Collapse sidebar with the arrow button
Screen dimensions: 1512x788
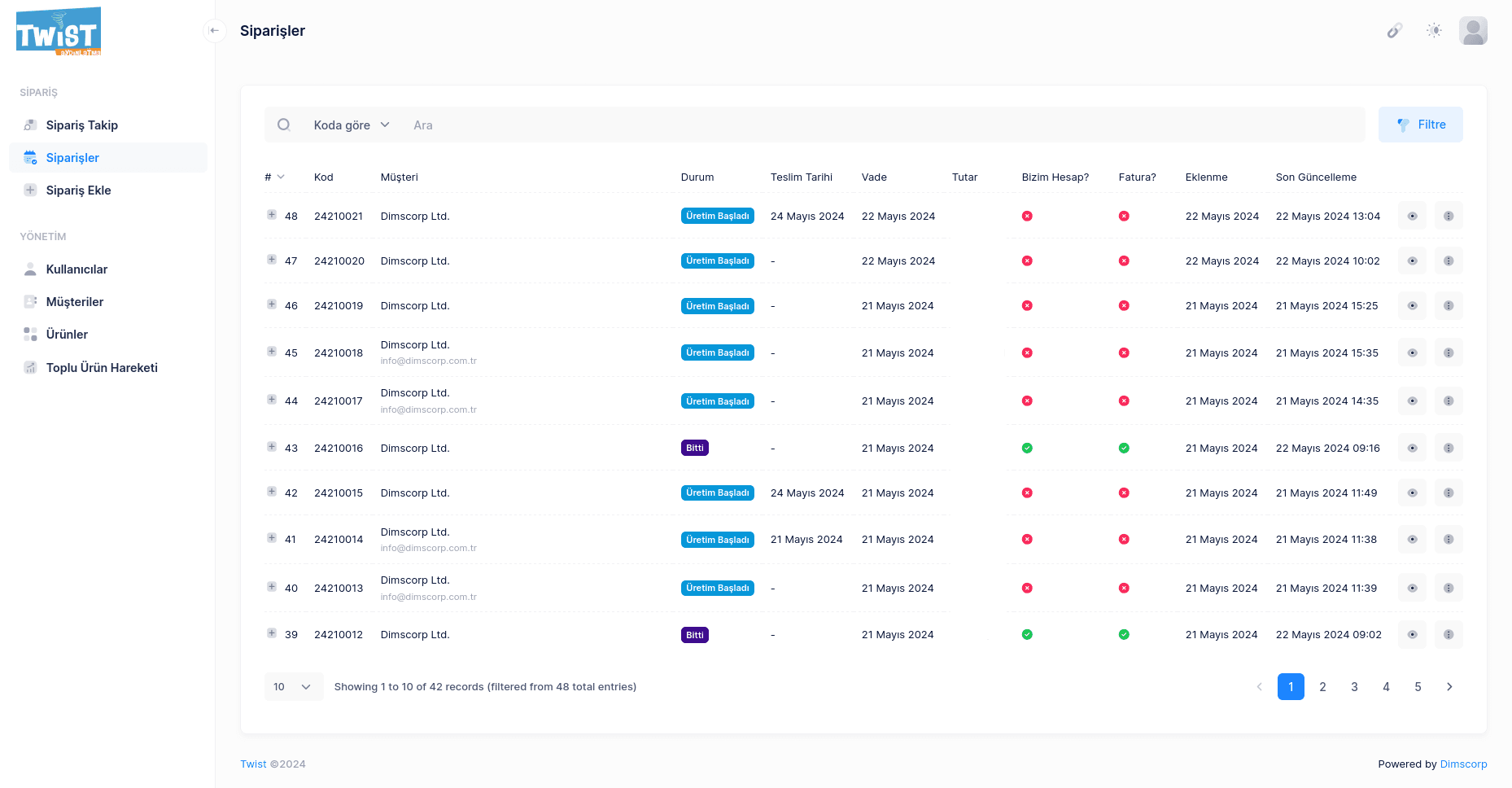(x=214, y=31)
